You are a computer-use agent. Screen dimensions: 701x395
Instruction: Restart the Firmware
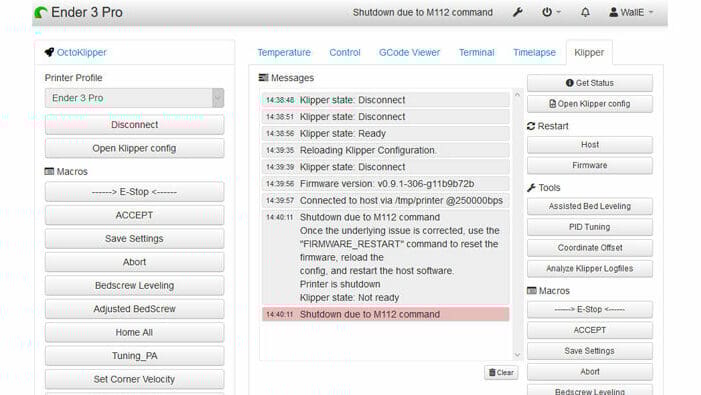[590, 165]
